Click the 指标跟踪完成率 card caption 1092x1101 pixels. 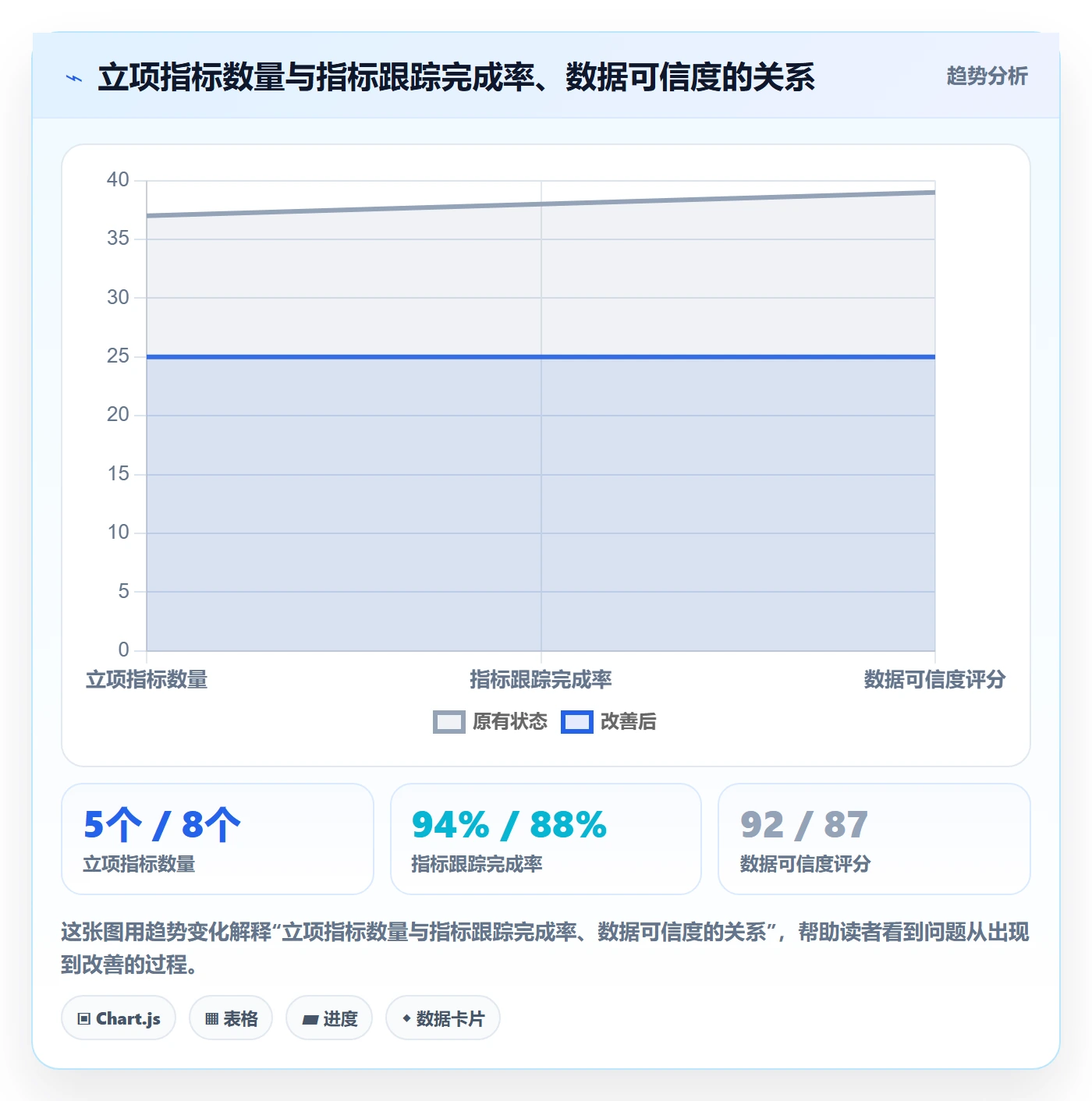pyautogui.click(x=477, y=864)
